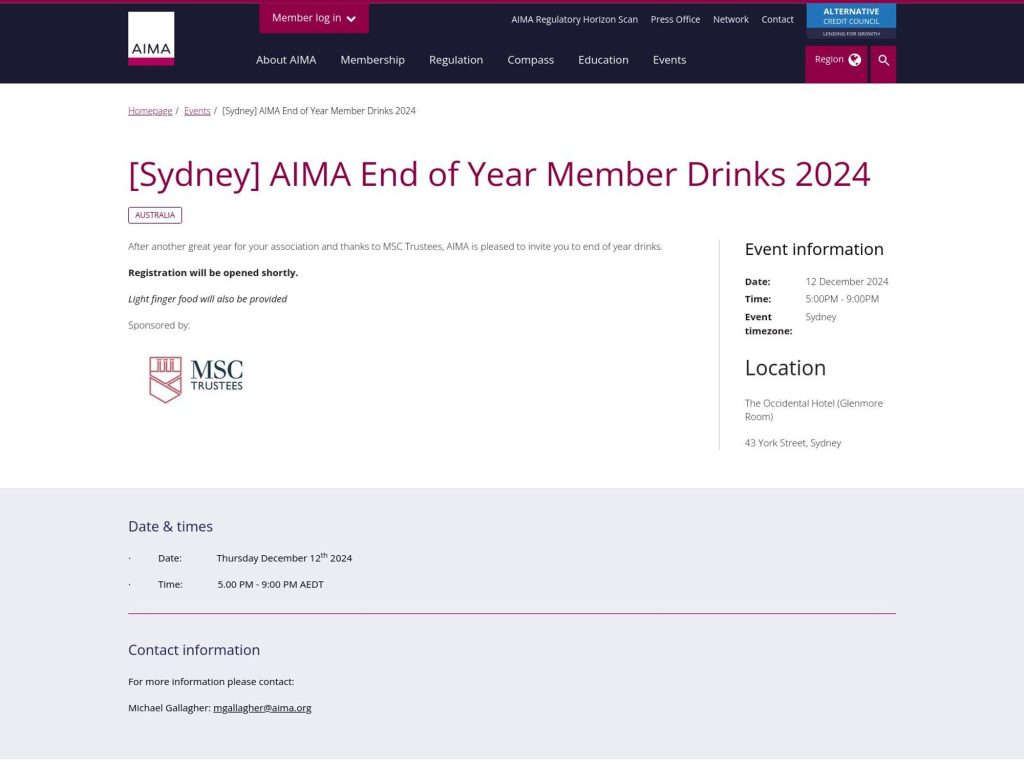The height and width of the screenshot is (768, 1024).
Task: Click the search magnifier icon
Action: [883, 61]
